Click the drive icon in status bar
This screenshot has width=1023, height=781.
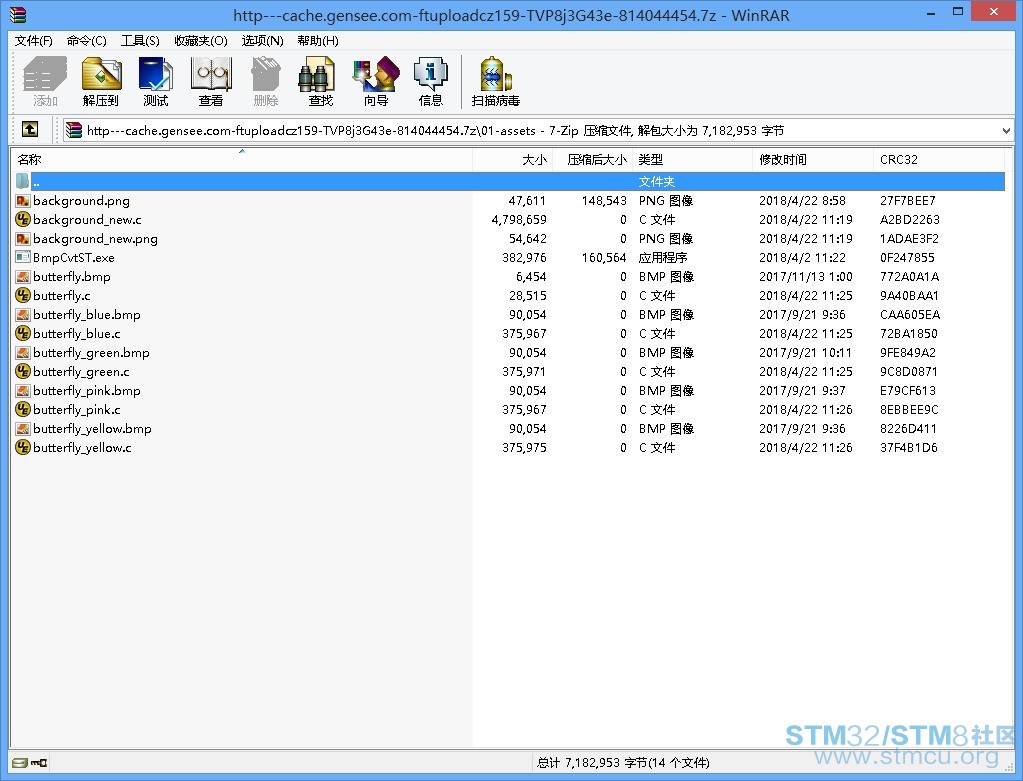point(20,762)
